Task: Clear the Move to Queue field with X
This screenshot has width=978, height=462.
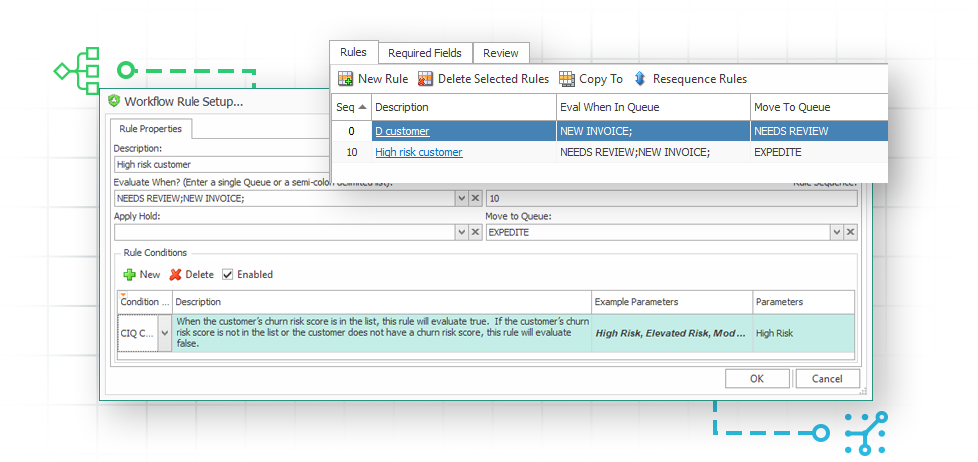Action: (x=851, y=232)
